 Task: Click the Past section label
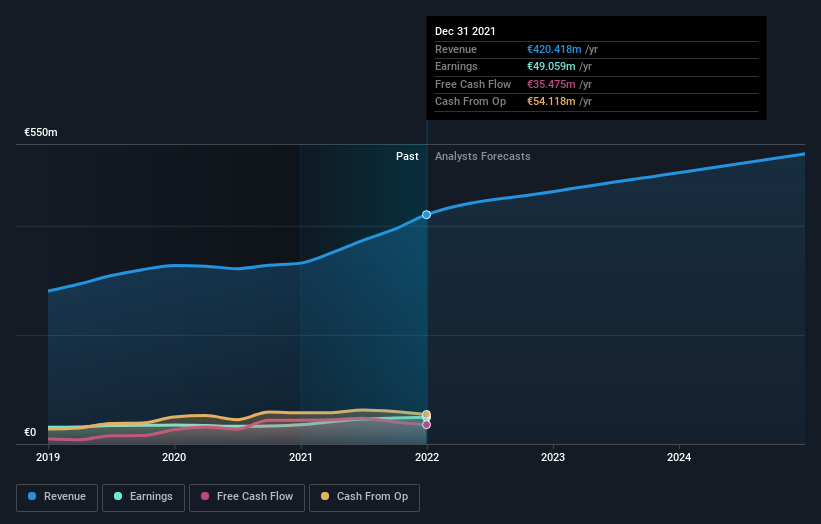pyautogui.click(x=407, y=157)
